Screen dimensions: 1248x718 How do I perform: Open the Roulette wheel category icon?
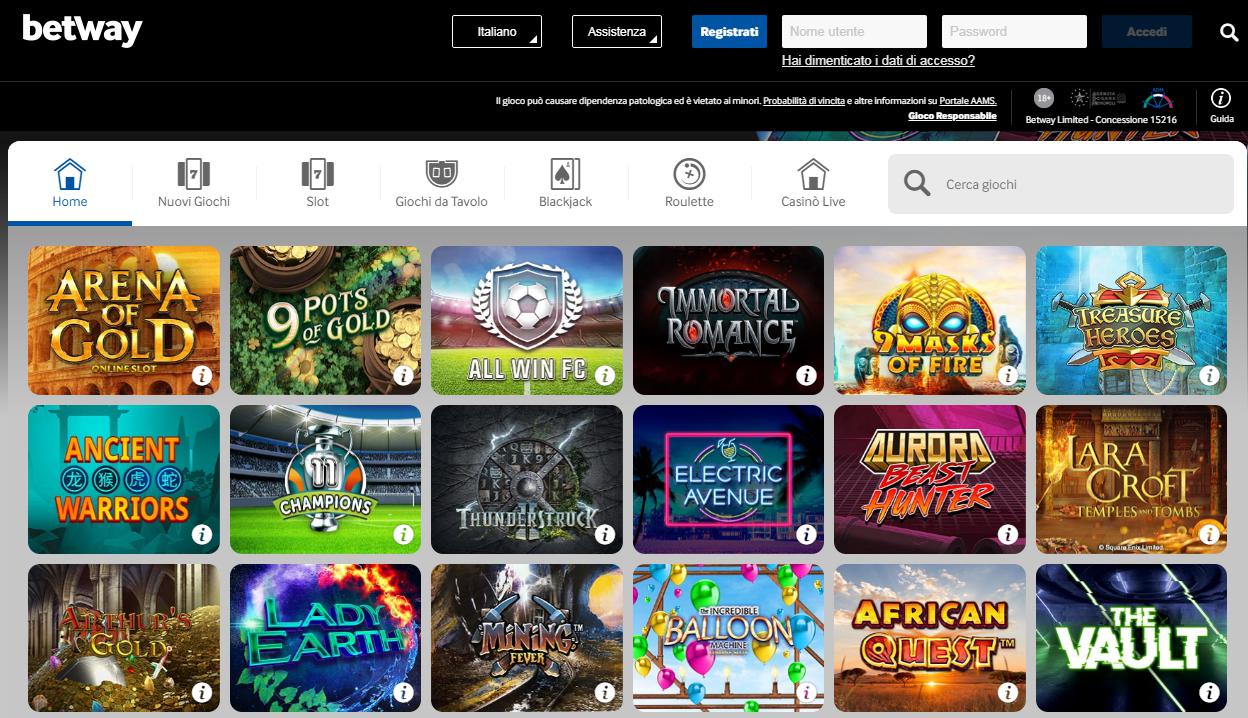point(687,172)
